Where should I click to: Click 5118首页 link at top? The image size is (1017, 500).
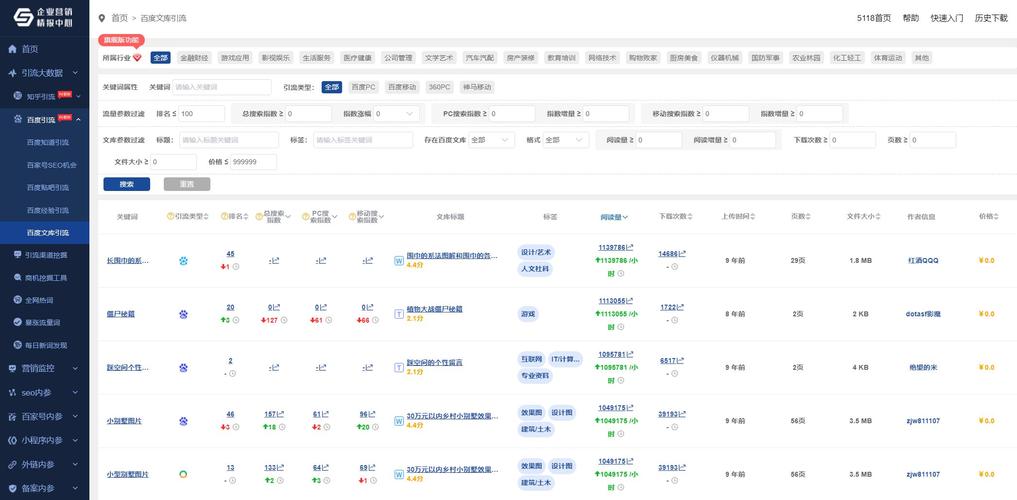[874, 18]
